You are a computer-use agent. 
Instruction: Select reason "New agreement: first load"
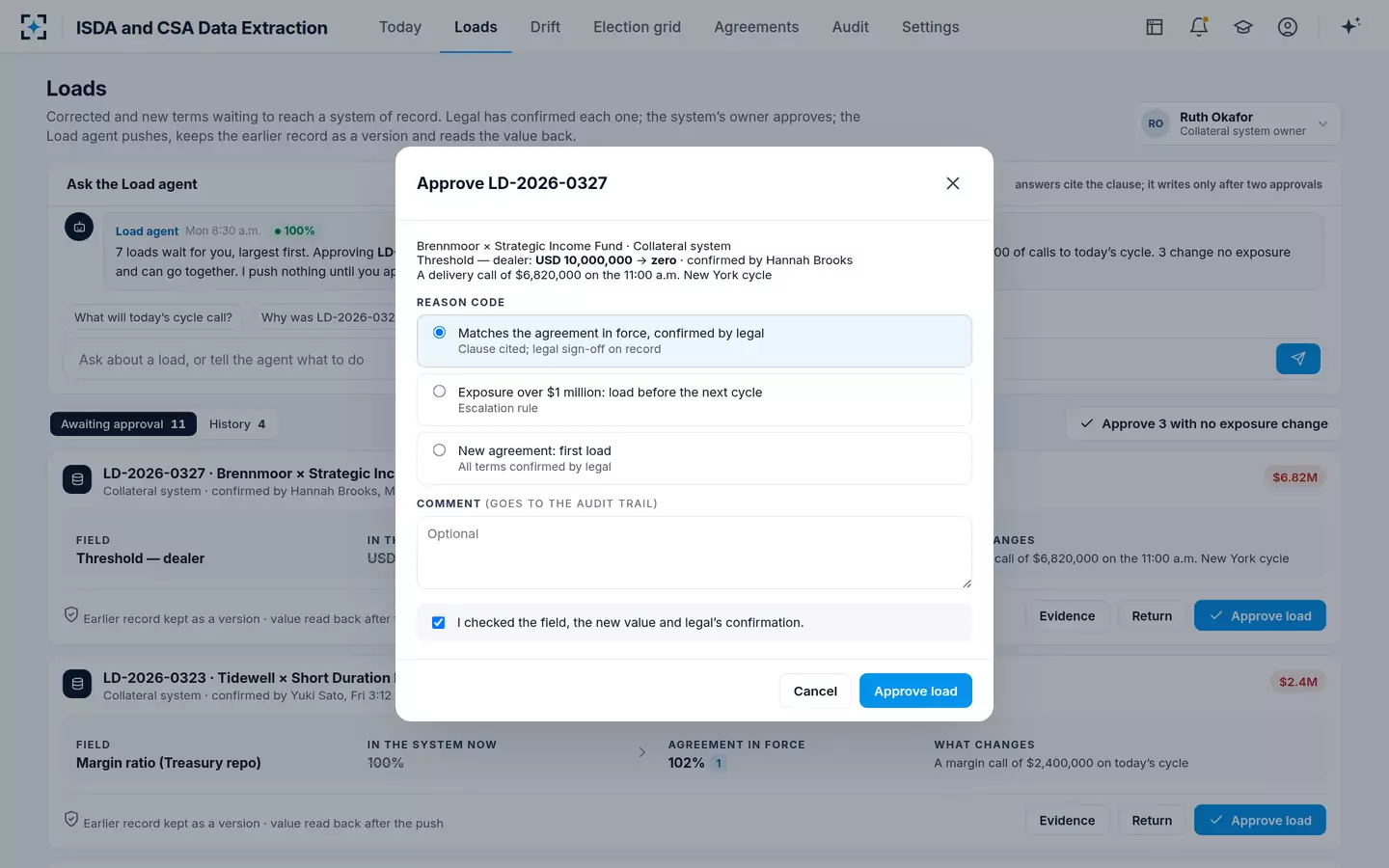click(x=694, y=458)
